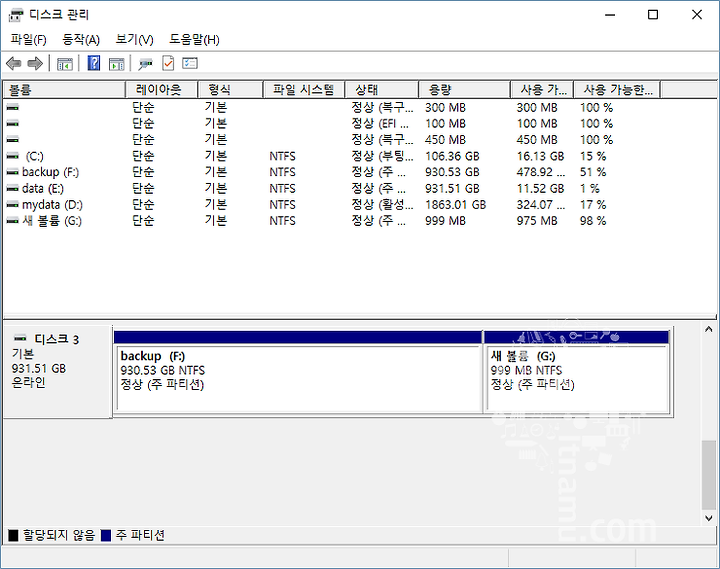This screenshot has width=720, height=569.
Task: Open the 도움말(H) menu
Action: [194, 39]
